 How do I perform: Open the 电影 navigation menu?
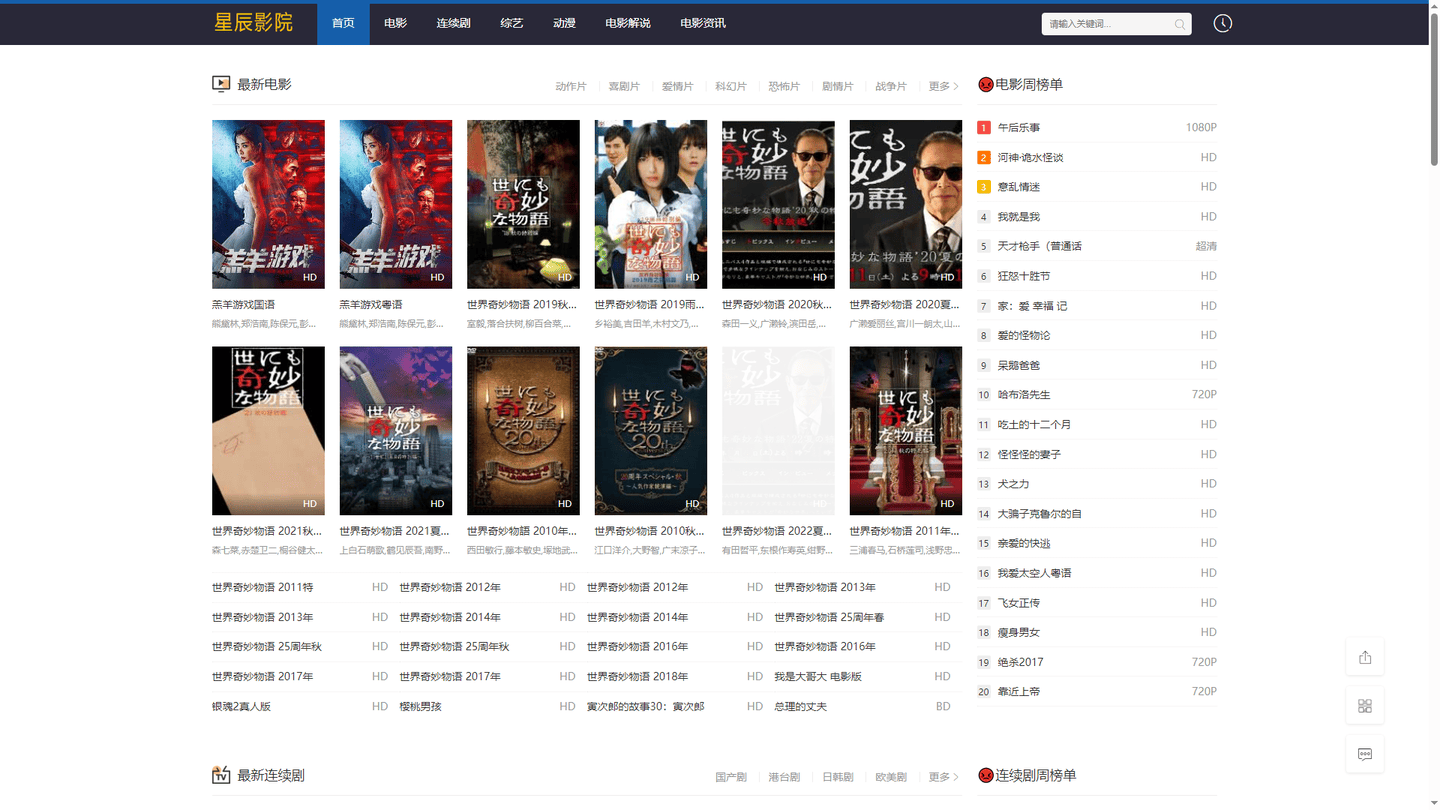tap(396, 23)
